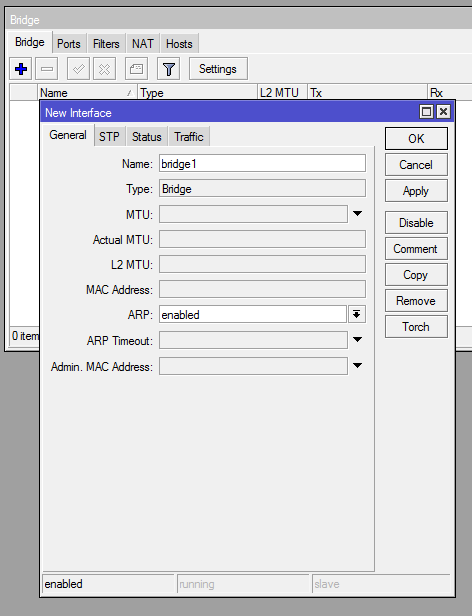The image size is (472, 616).
Task: Click the disable cross toolbar icon
Action: click(x=104, y=69)
